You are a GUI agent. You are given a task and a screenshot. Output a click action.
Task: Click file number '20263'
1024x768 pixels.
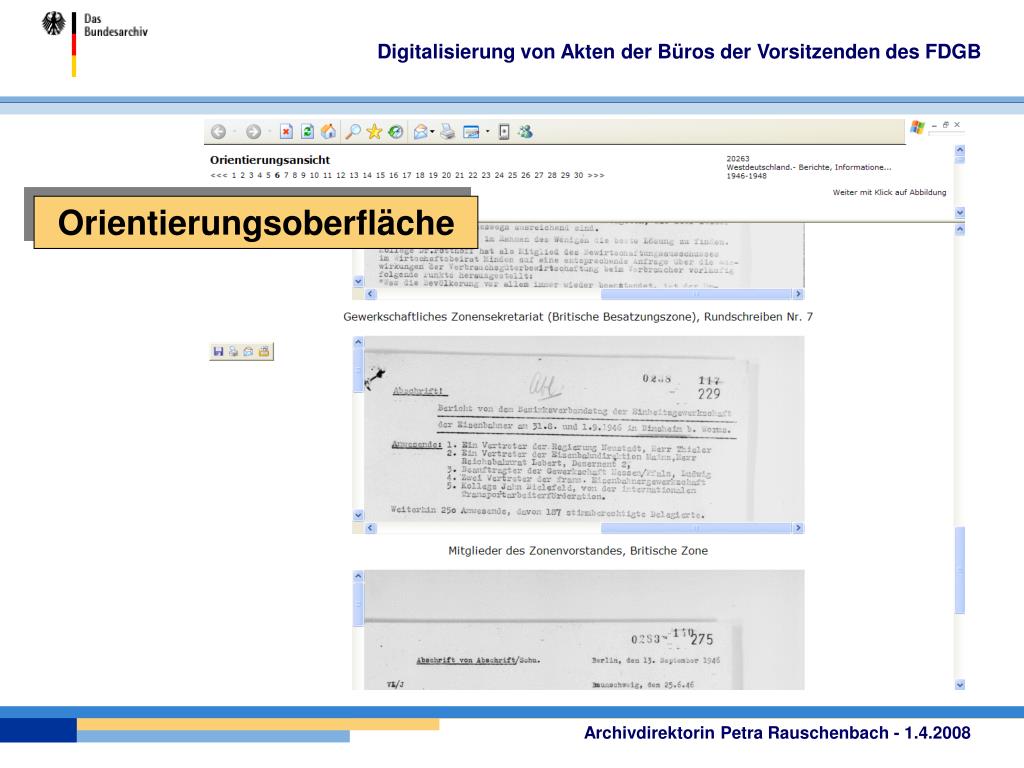[738, 159]
